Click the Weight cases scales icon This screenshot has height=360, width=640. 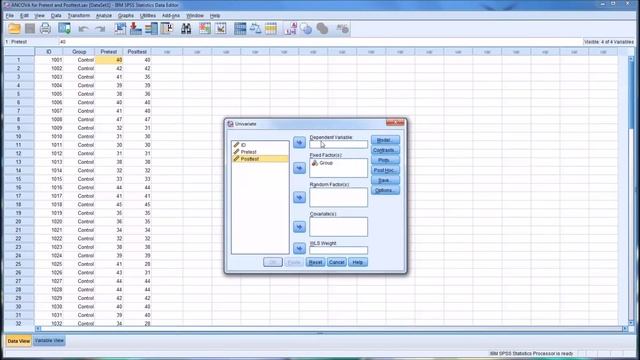[256, 29]
